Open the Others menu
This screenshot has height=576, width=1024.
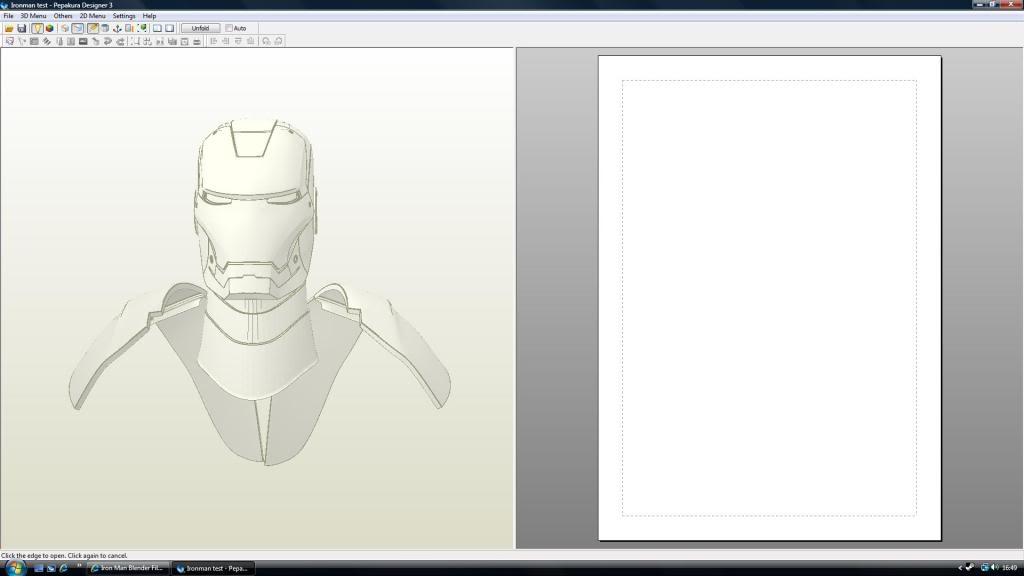pos(63,16)
